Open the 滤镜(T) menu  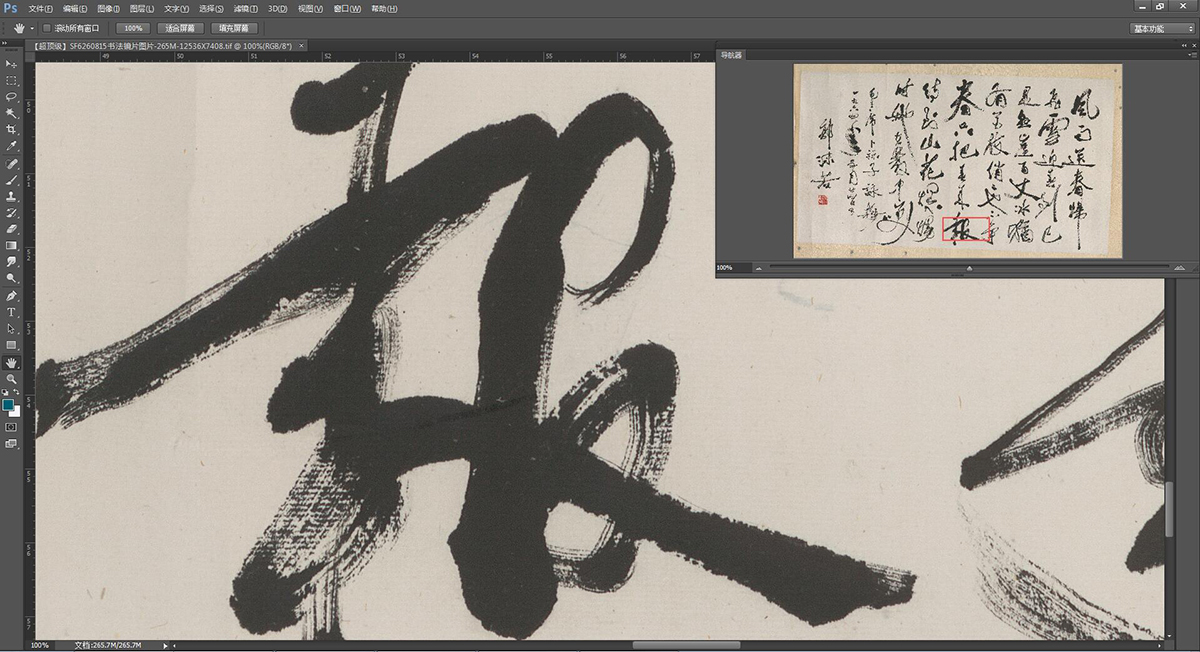point(246,8)
